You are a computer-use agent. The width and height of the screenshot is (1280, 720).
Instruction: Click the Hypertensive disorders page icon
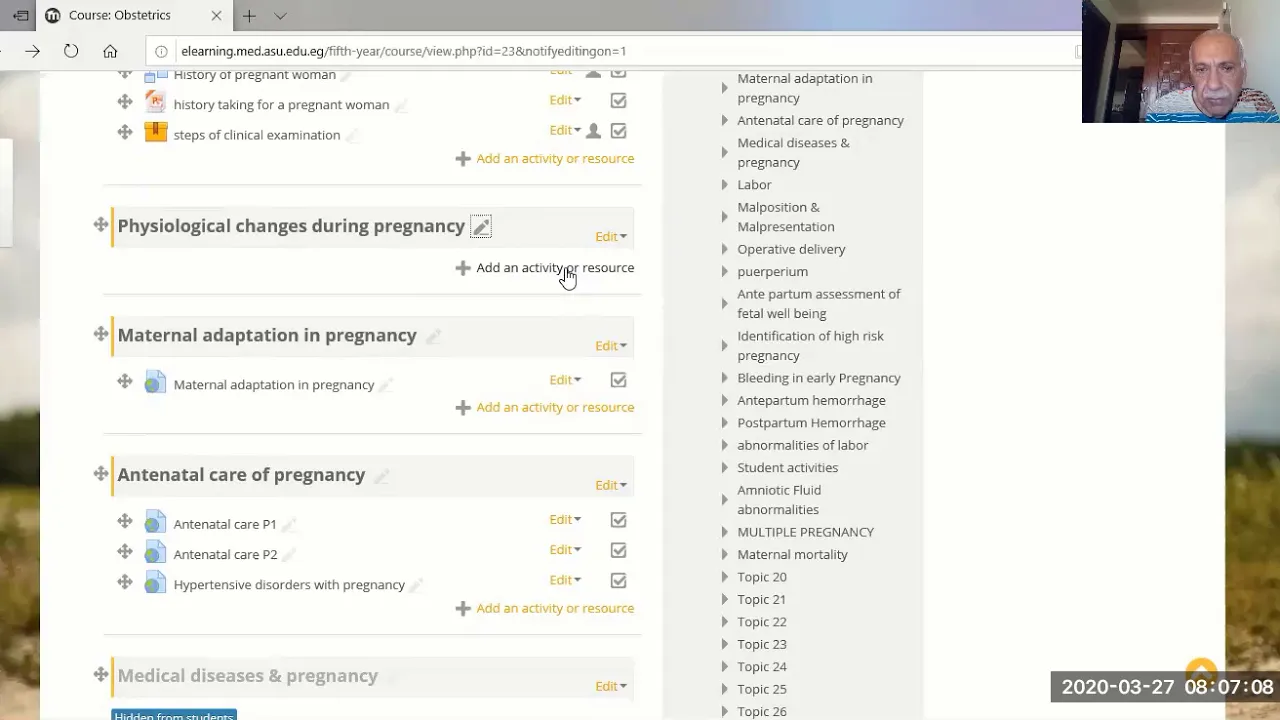point(155,582)
